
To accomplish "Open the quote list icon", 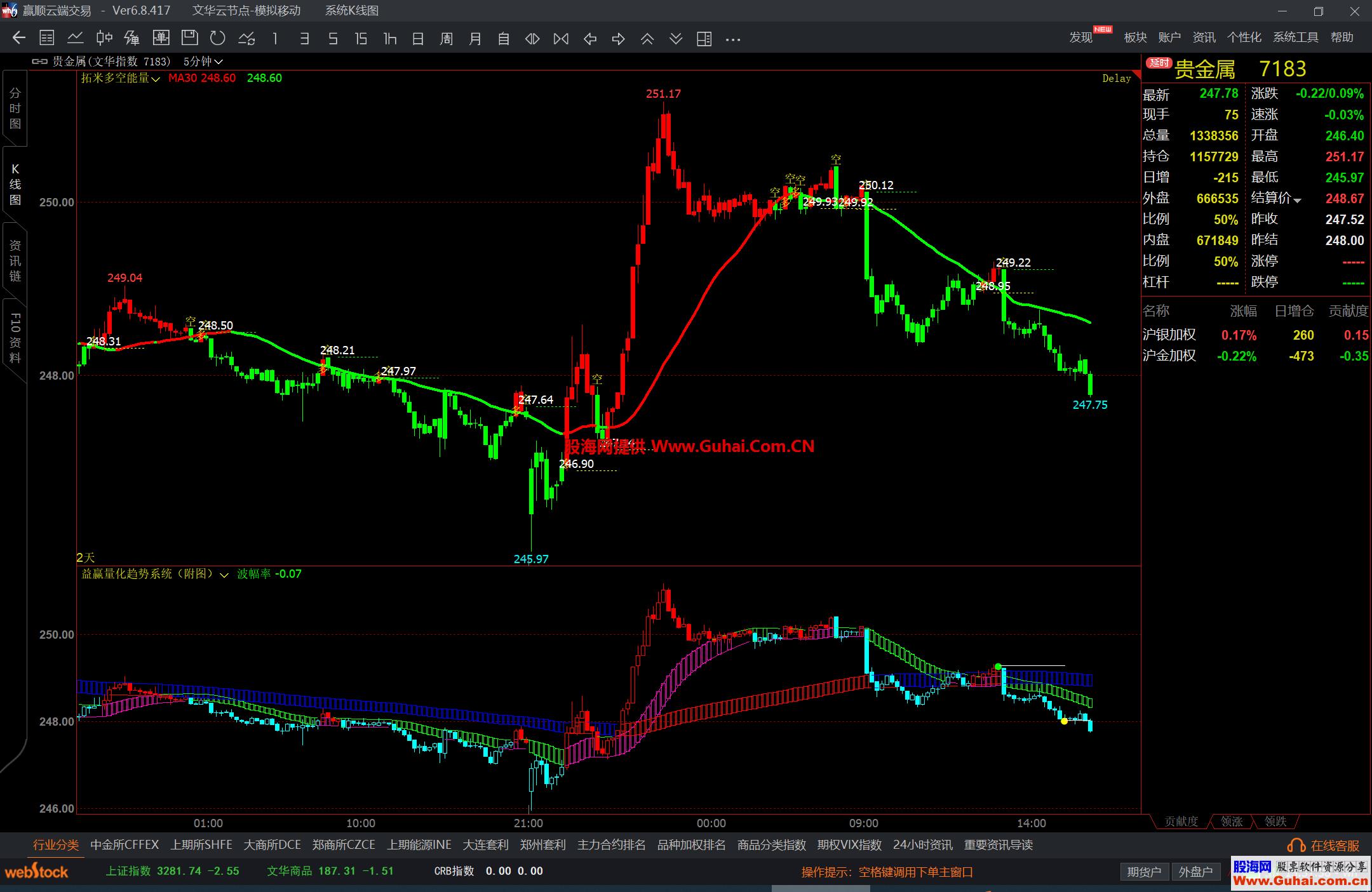I will point(47,39).
